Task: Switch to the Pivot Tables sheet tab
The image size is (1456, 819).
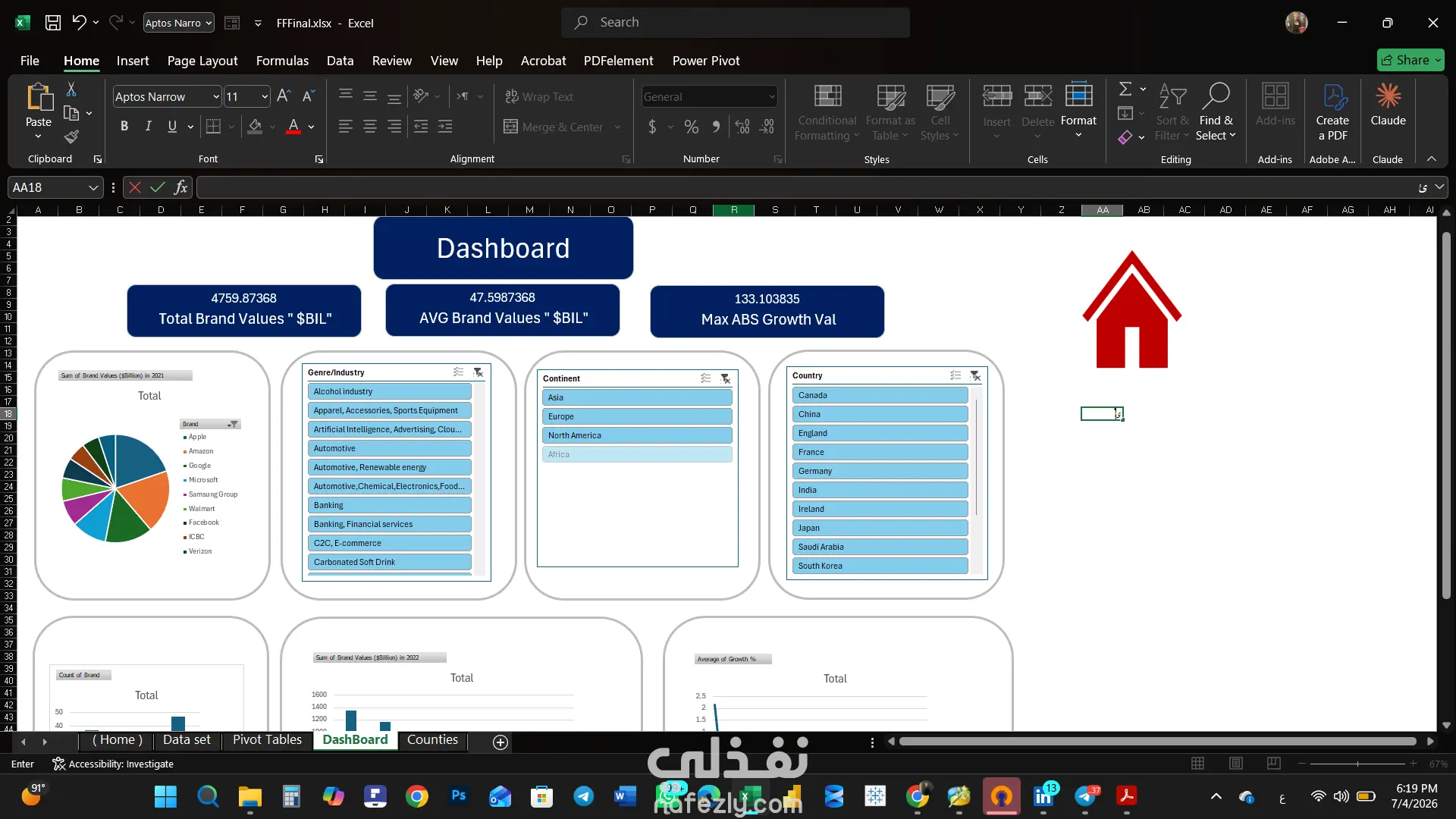Action: 267,740
